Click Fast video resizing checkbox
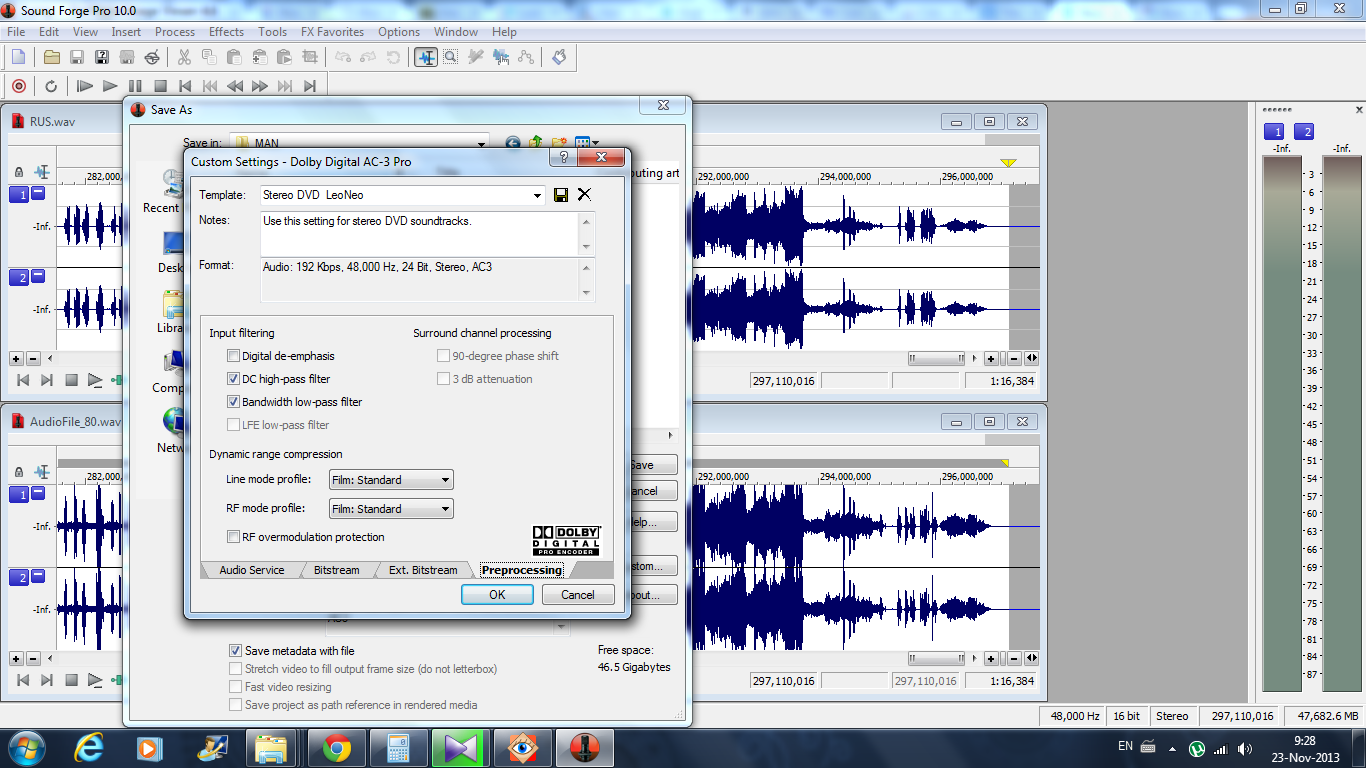Viewport: 1366px width, 768px height. click(236, 687)
